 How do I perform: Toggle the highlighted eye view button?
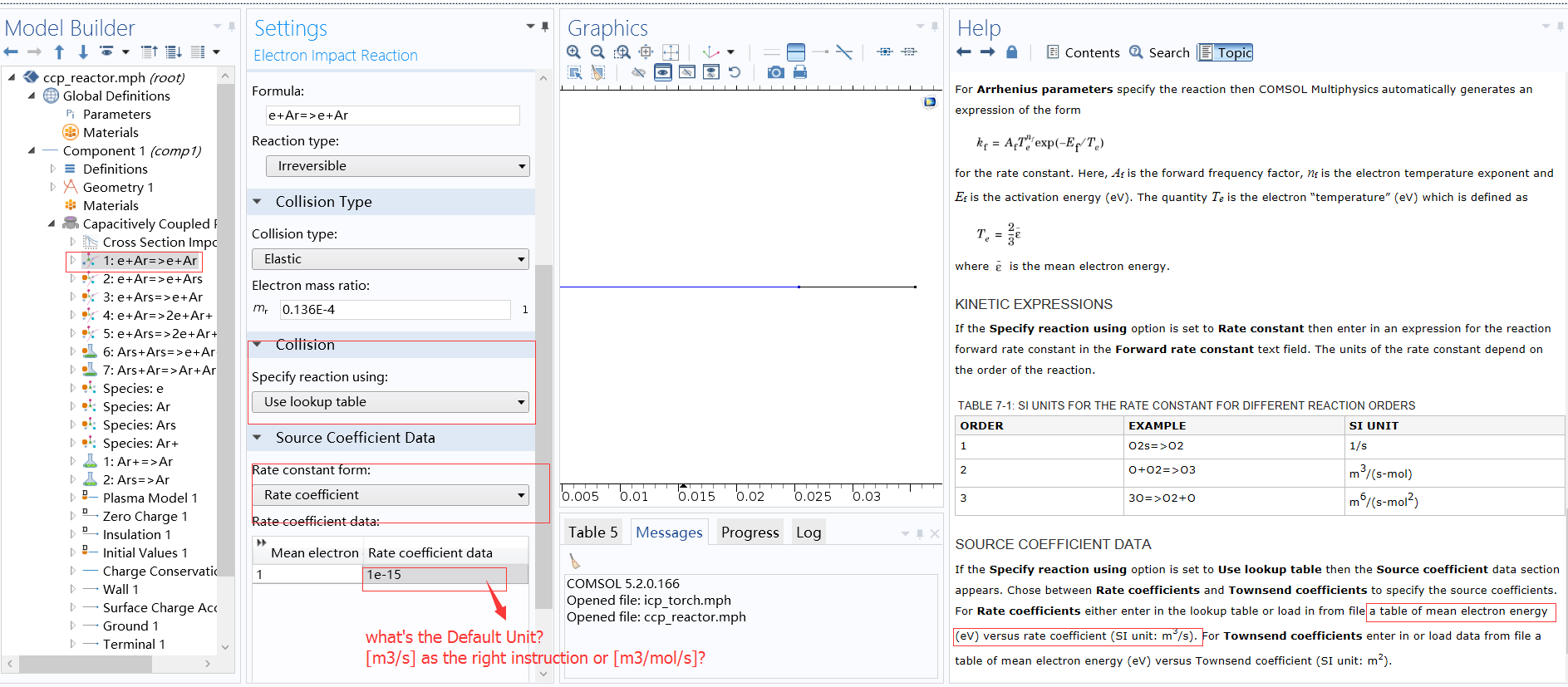662,72
